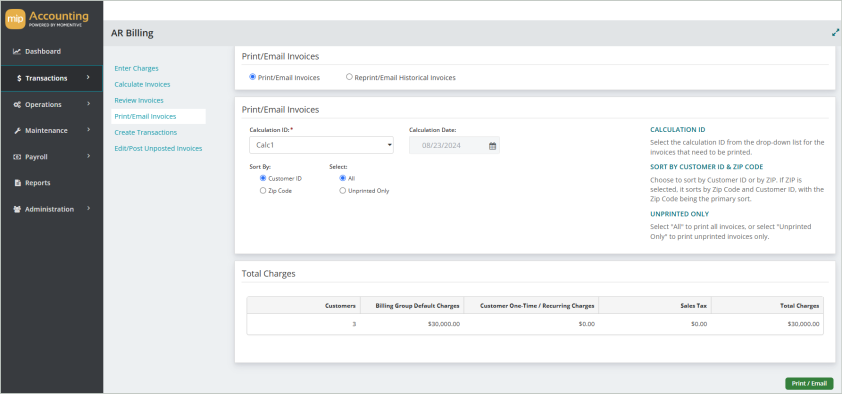842x394 pixels.
Task: Open Edit/Post Unposted Invoices link
Action: (158, 148)
